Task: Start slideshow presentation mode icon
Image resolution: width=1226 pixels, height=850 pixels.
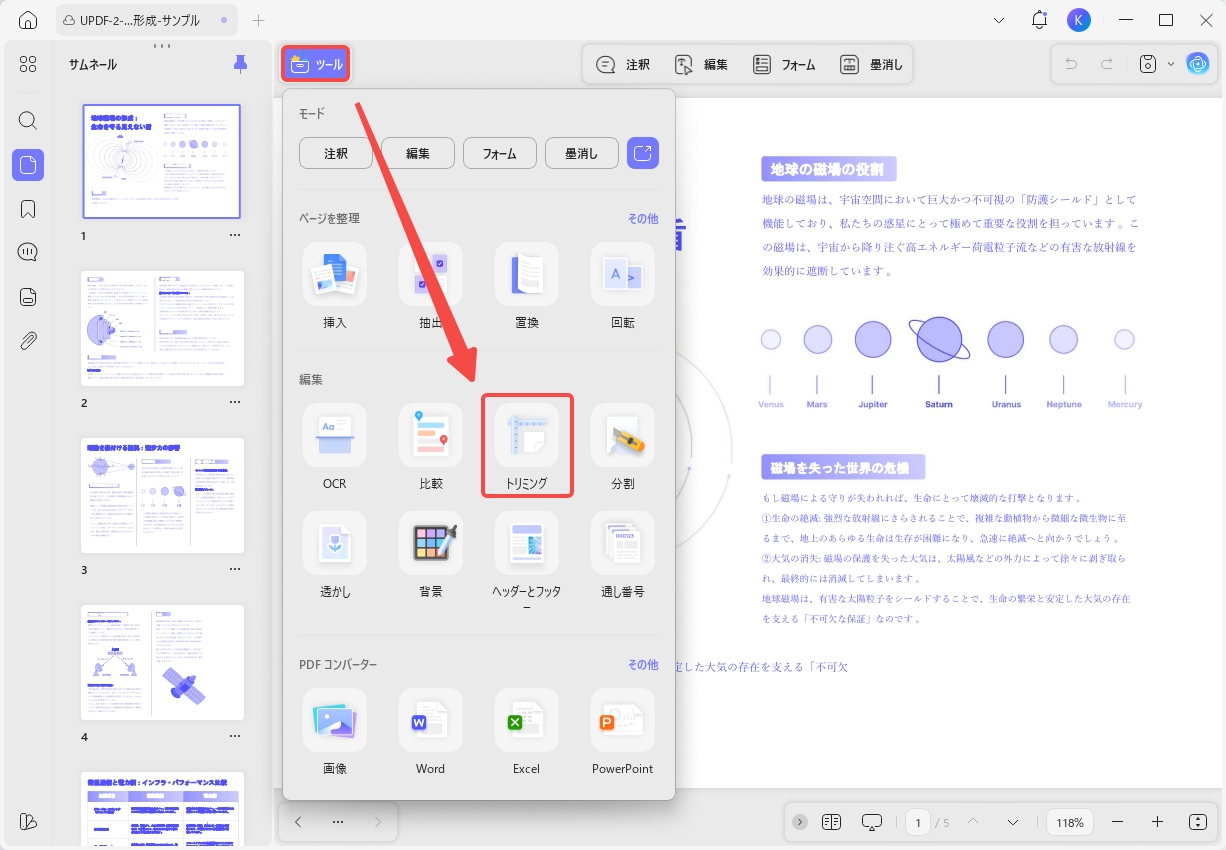Action: pyautogui.click(x=872, y=822)
